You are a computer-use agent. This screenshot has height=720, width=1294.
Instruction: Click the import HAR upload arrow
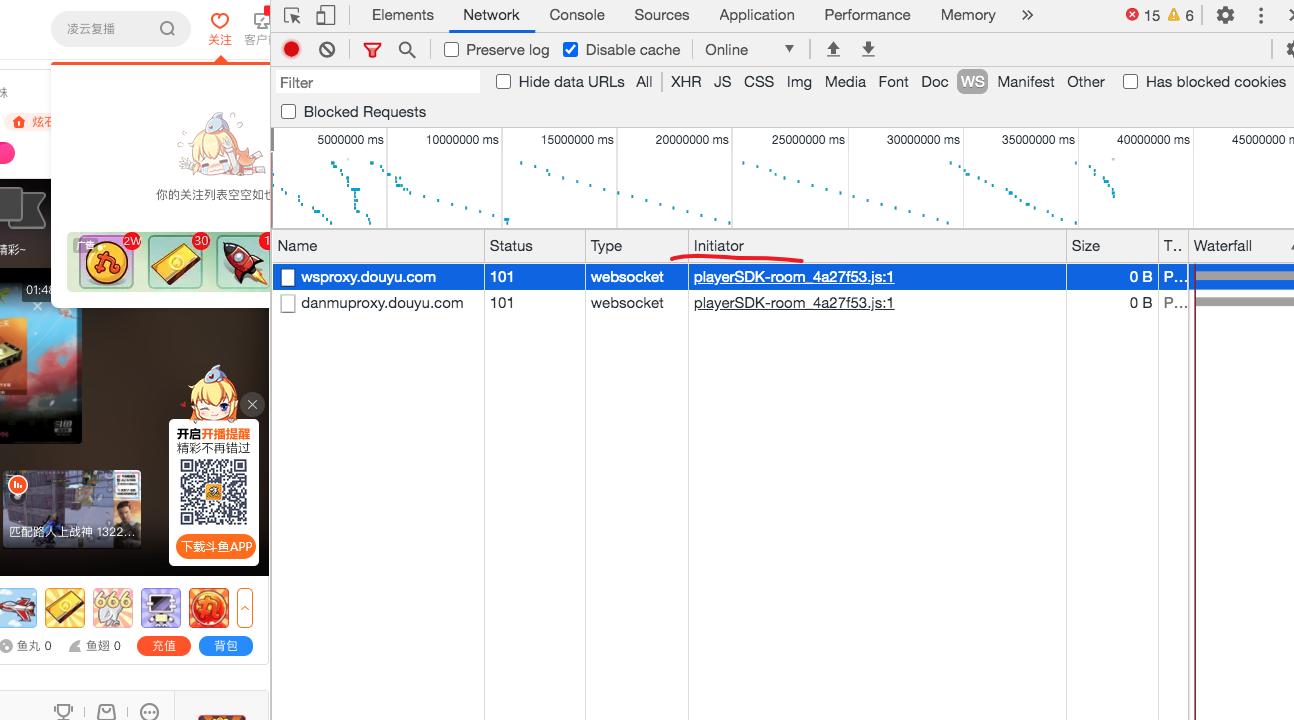(833, 49)
